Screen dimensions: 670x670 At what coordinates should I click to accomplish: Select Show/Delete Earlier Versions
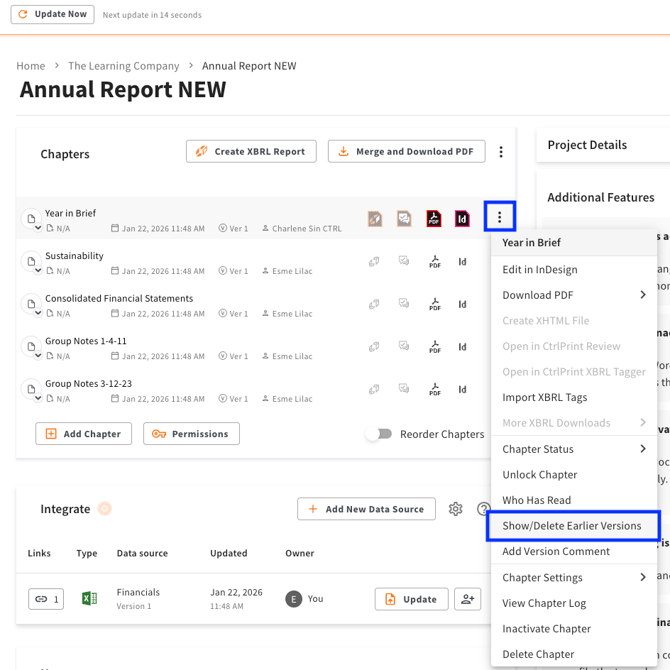tap(572, 526)
